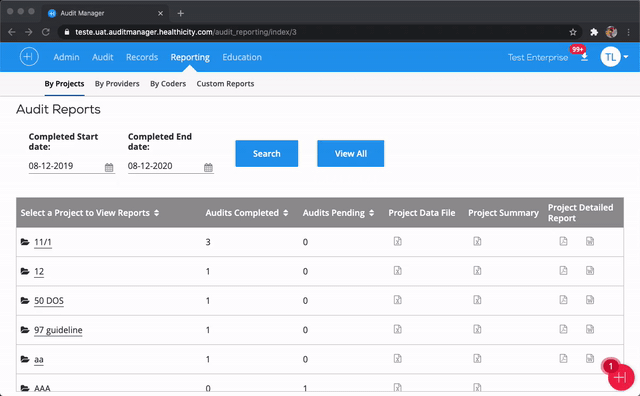
Task: Click the Healthicity logo in the top navigation bar
Action: 29,57
